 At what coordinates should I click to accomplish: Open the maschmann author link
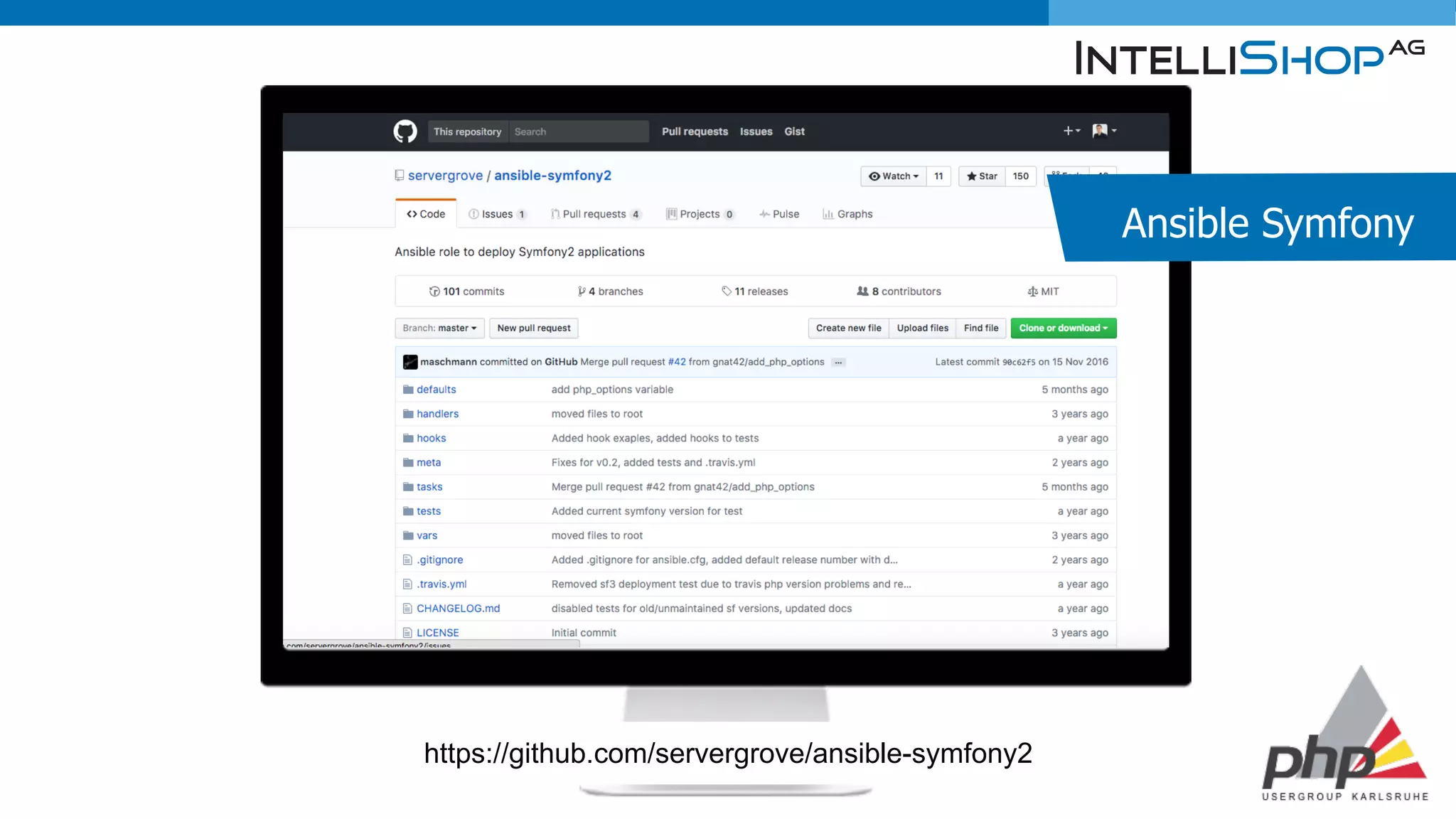(449, 362)
